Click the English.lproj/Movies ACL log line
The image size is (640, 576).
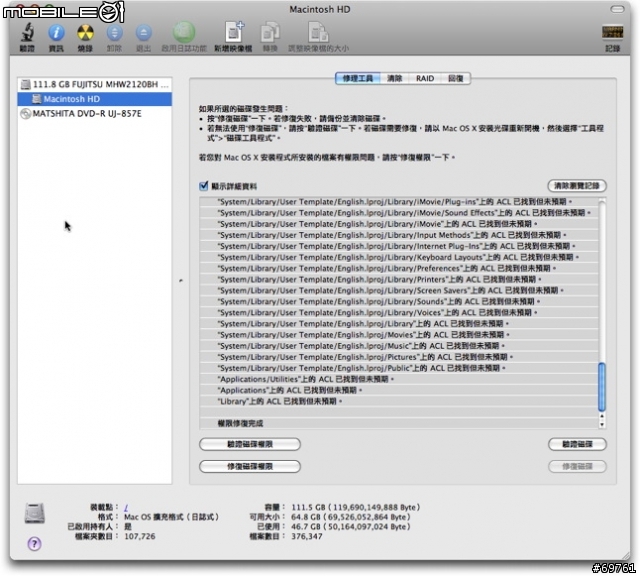coord(399,335)
